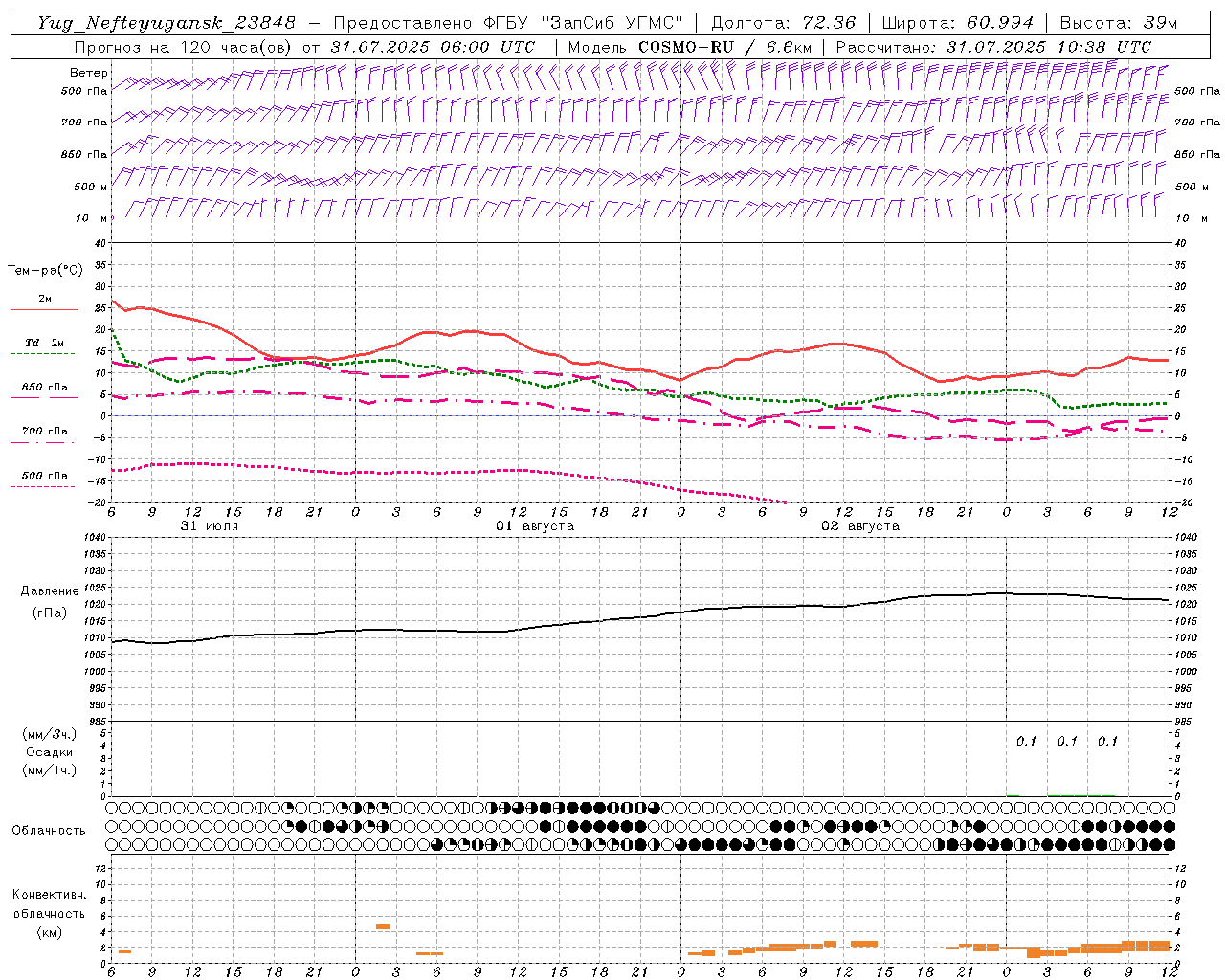
Task: Click the Td 2м dew point legend label
Action: 44,343
